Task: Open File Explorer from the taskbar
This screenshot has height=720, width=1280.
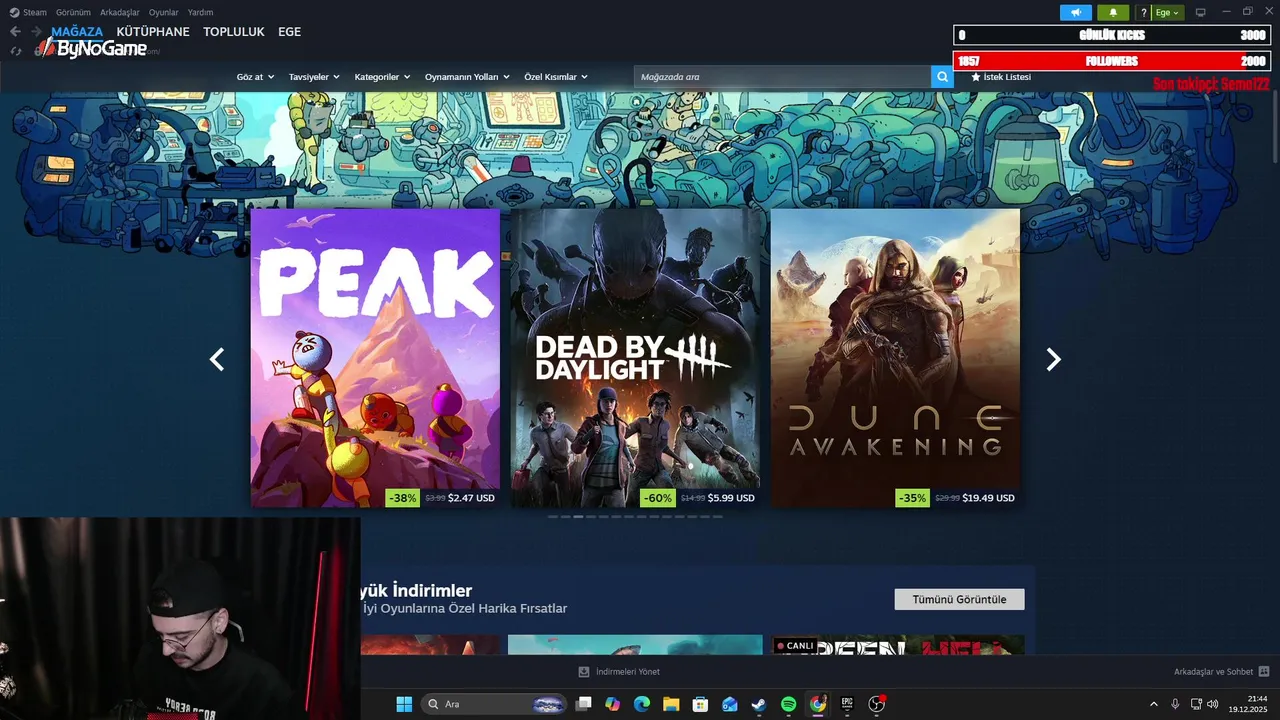Action: point(671,704)
